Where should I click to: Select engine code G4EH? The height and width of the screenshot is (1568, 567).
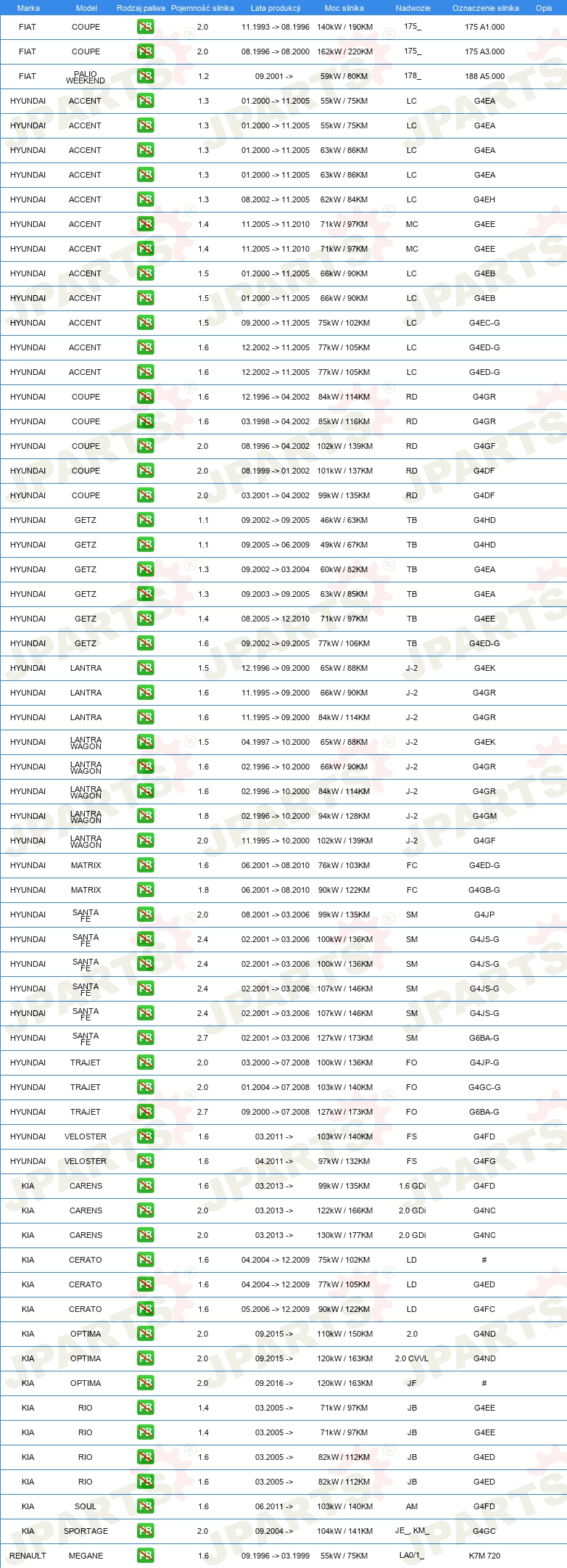pos(484,199)
